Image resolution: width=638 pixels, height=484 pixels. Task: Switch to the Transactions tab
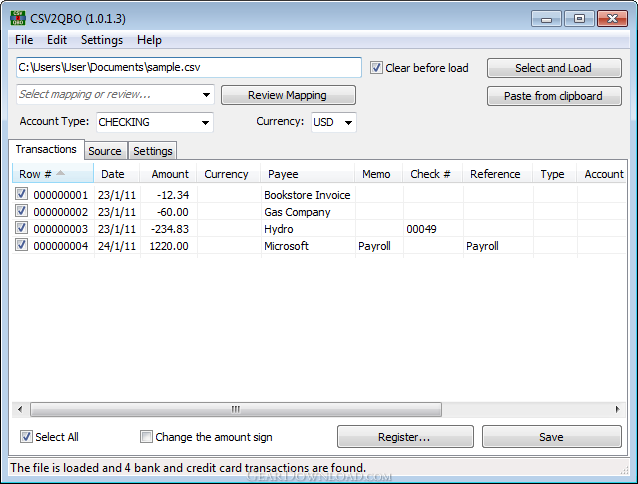(x=46, y=149)
